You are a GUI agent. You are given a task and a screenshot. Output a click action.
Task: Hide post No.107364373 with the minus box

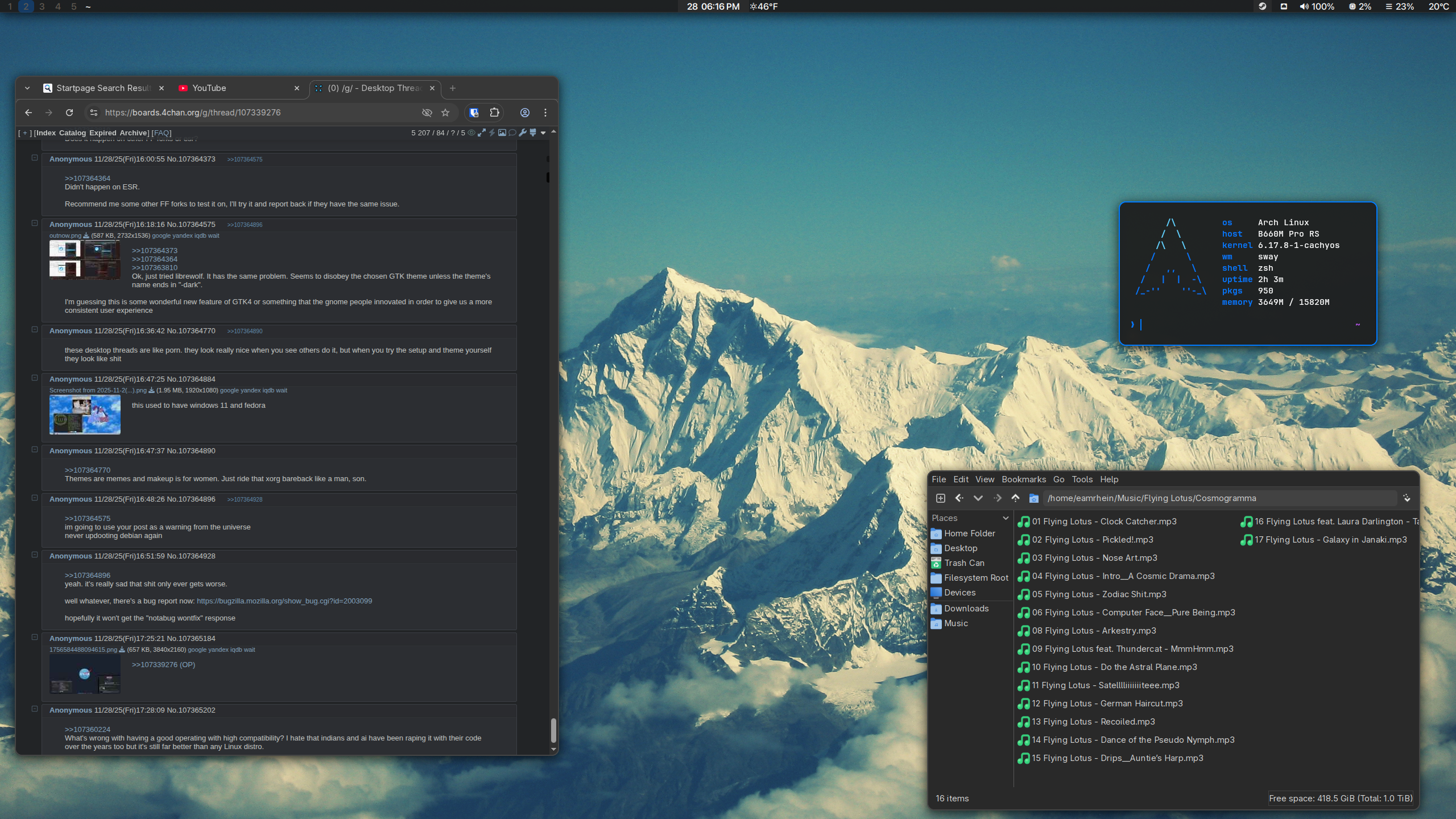(35, 158)
